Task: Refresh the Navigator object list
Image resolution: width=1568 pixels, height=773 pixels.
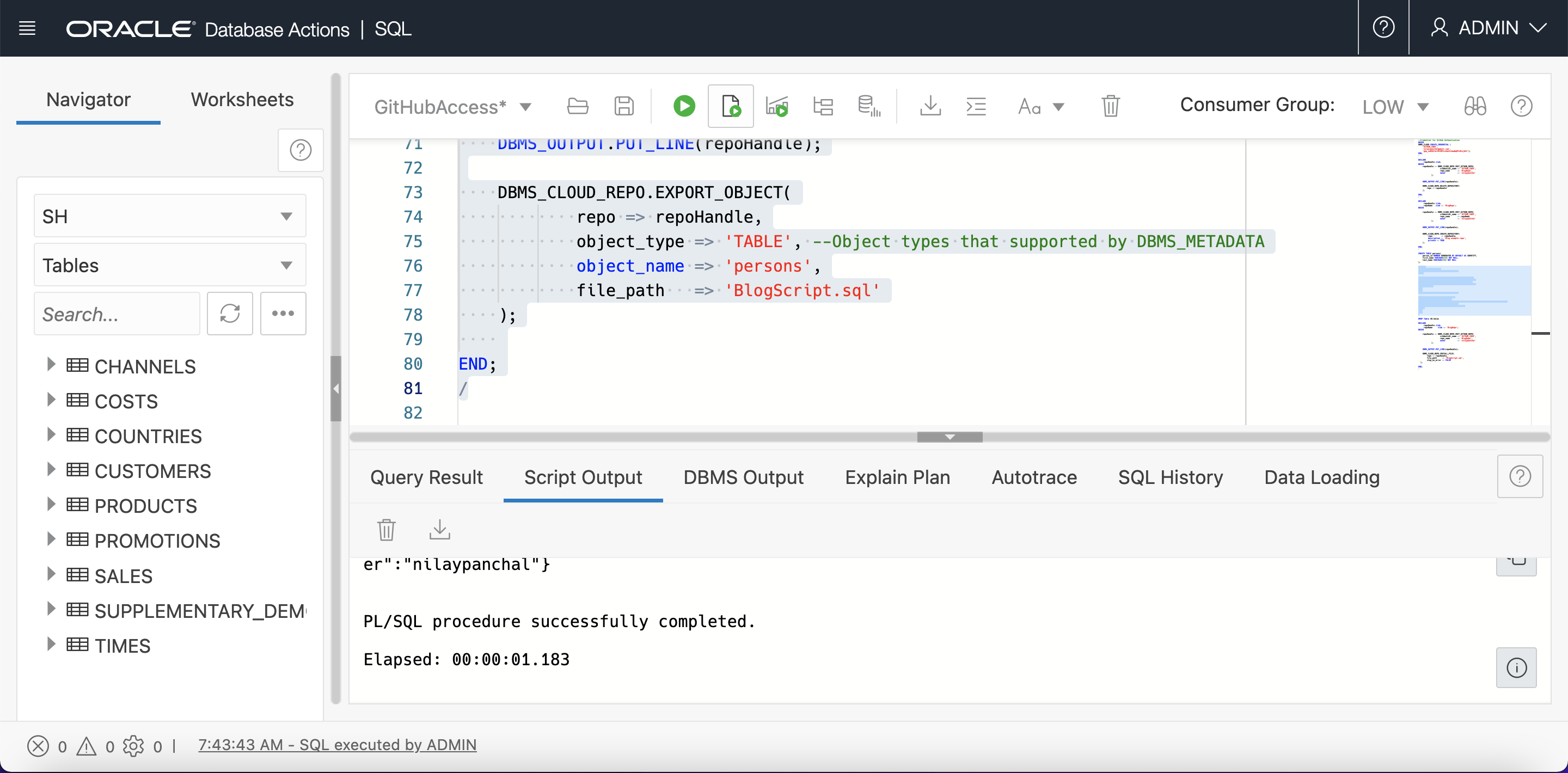Action: (x=229, y=314)
